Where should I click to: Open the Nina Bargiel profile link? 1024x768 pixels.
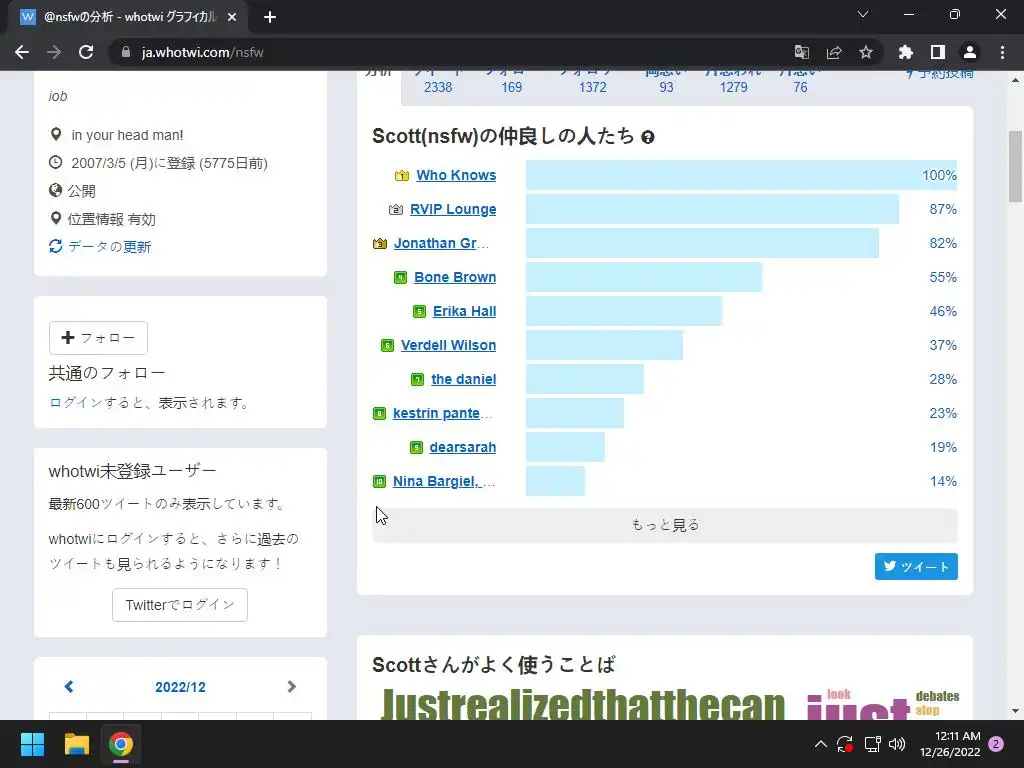coord(443,481)
